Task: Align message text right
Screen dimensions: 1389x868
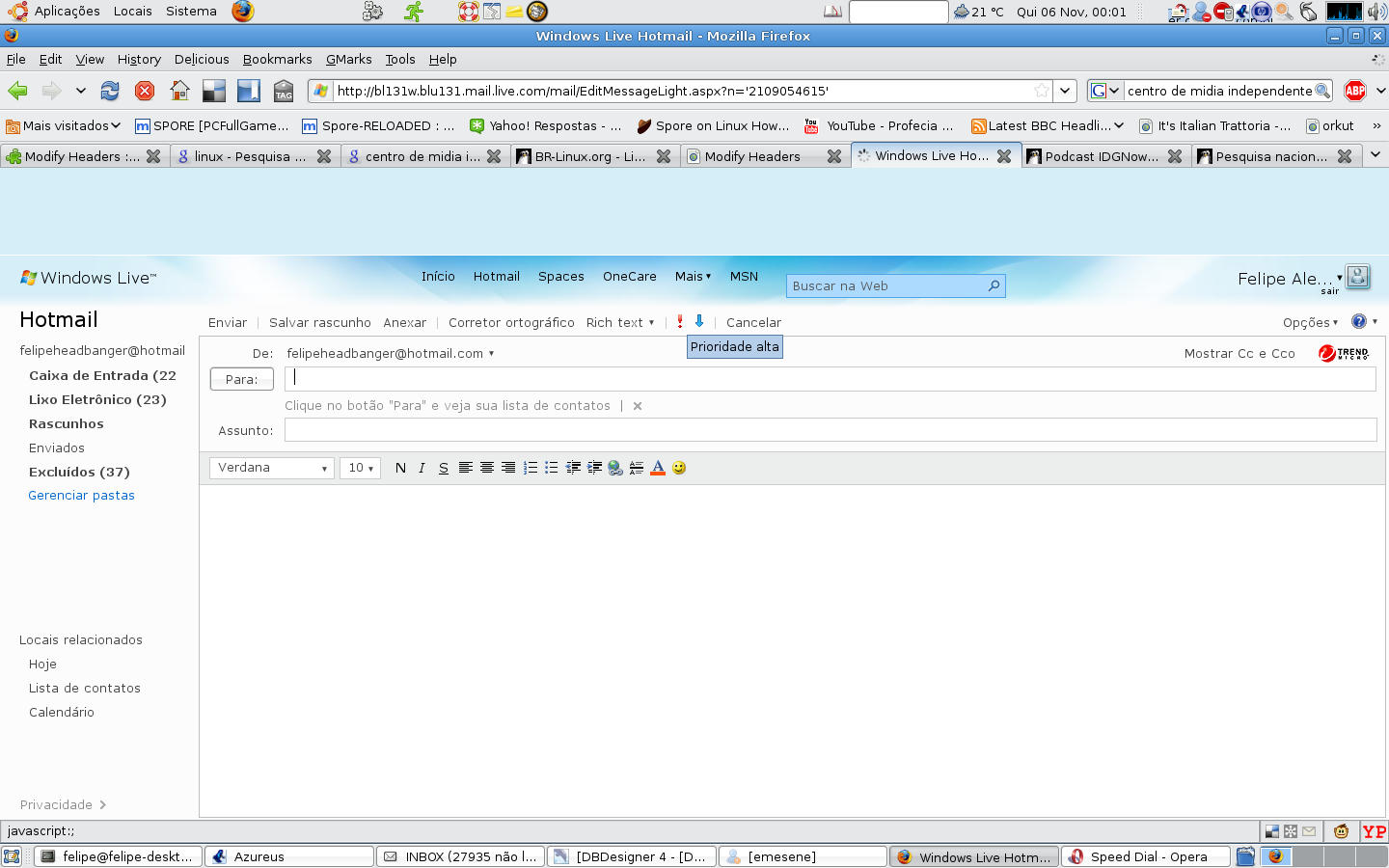Action: coord(508,468)
